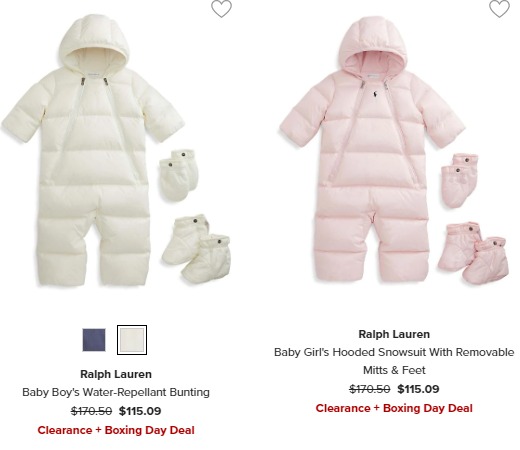This screenshot has width=520, height=450.
Task: Select the navy blue color swatch
Action: [94, 340]
